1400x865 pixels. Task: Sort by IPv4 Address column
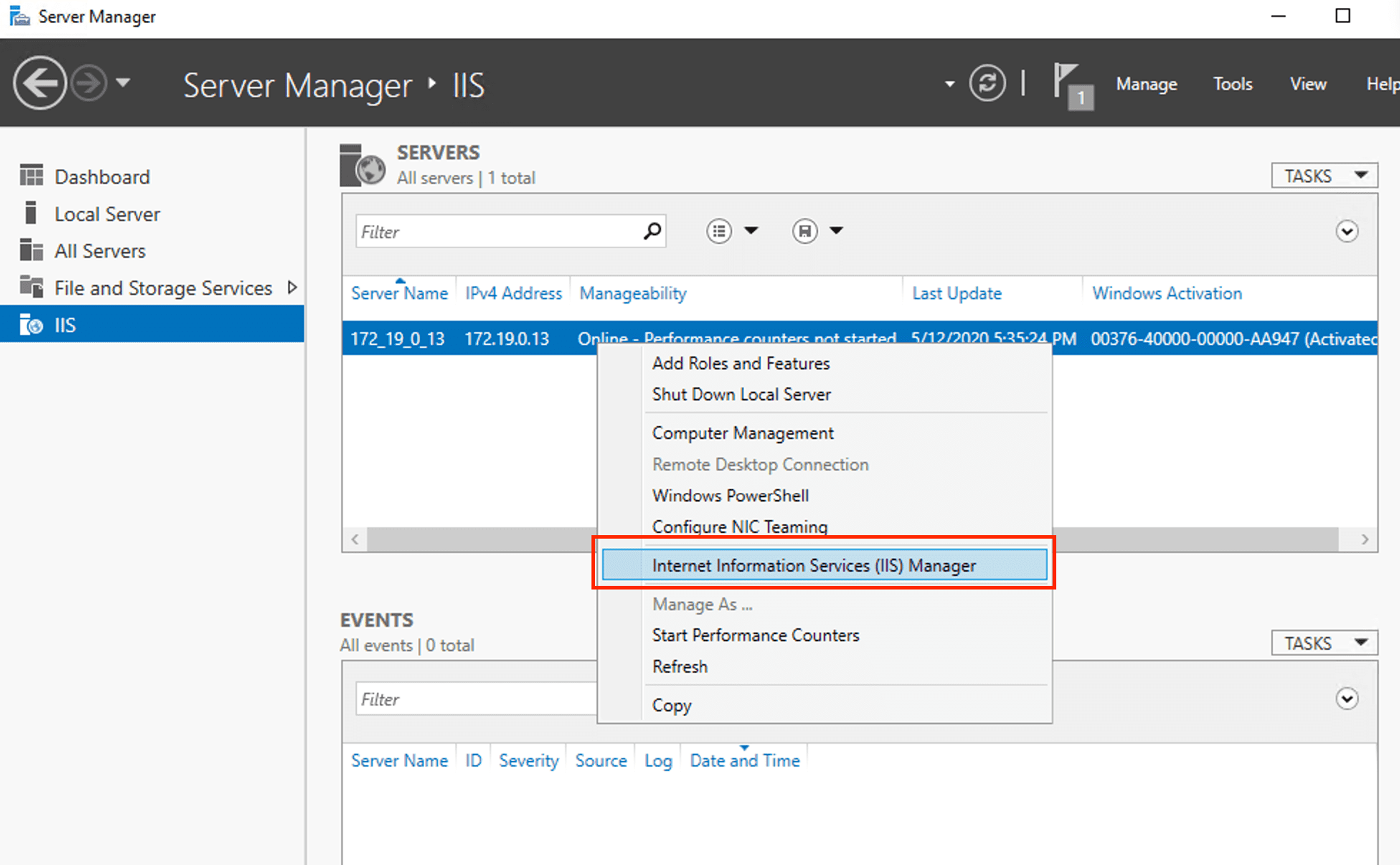[513, 293]
